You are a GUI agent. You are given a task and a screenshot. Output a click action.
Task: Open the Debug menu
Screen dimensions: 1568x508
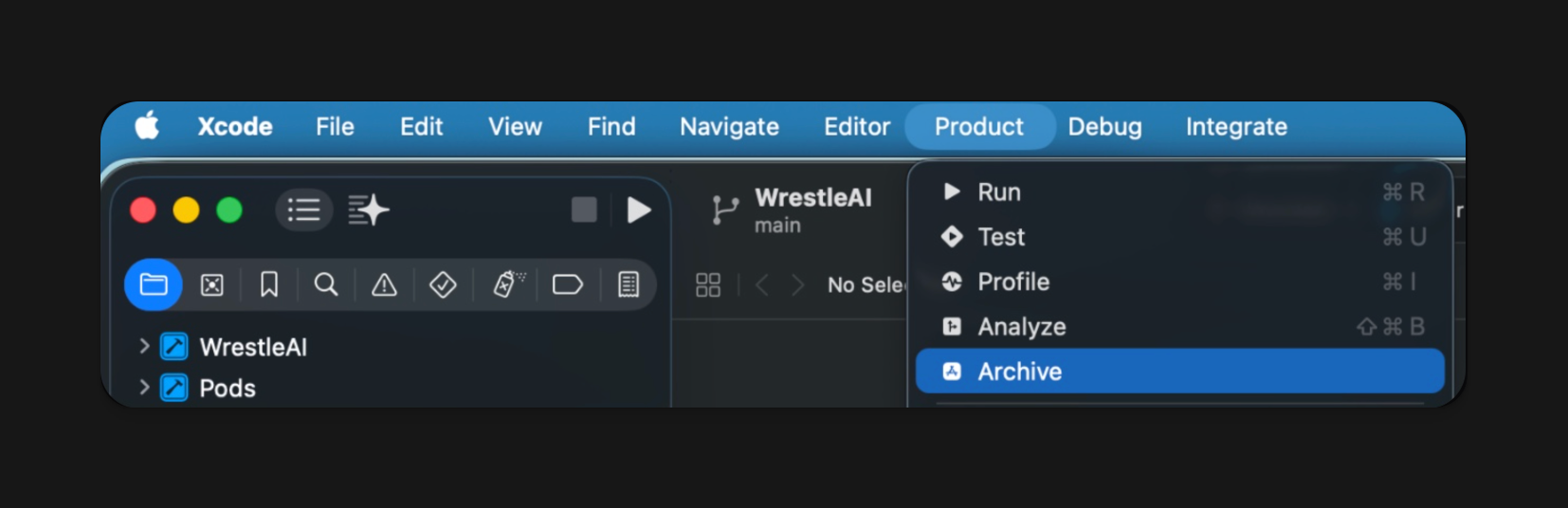pos(1104,126)
